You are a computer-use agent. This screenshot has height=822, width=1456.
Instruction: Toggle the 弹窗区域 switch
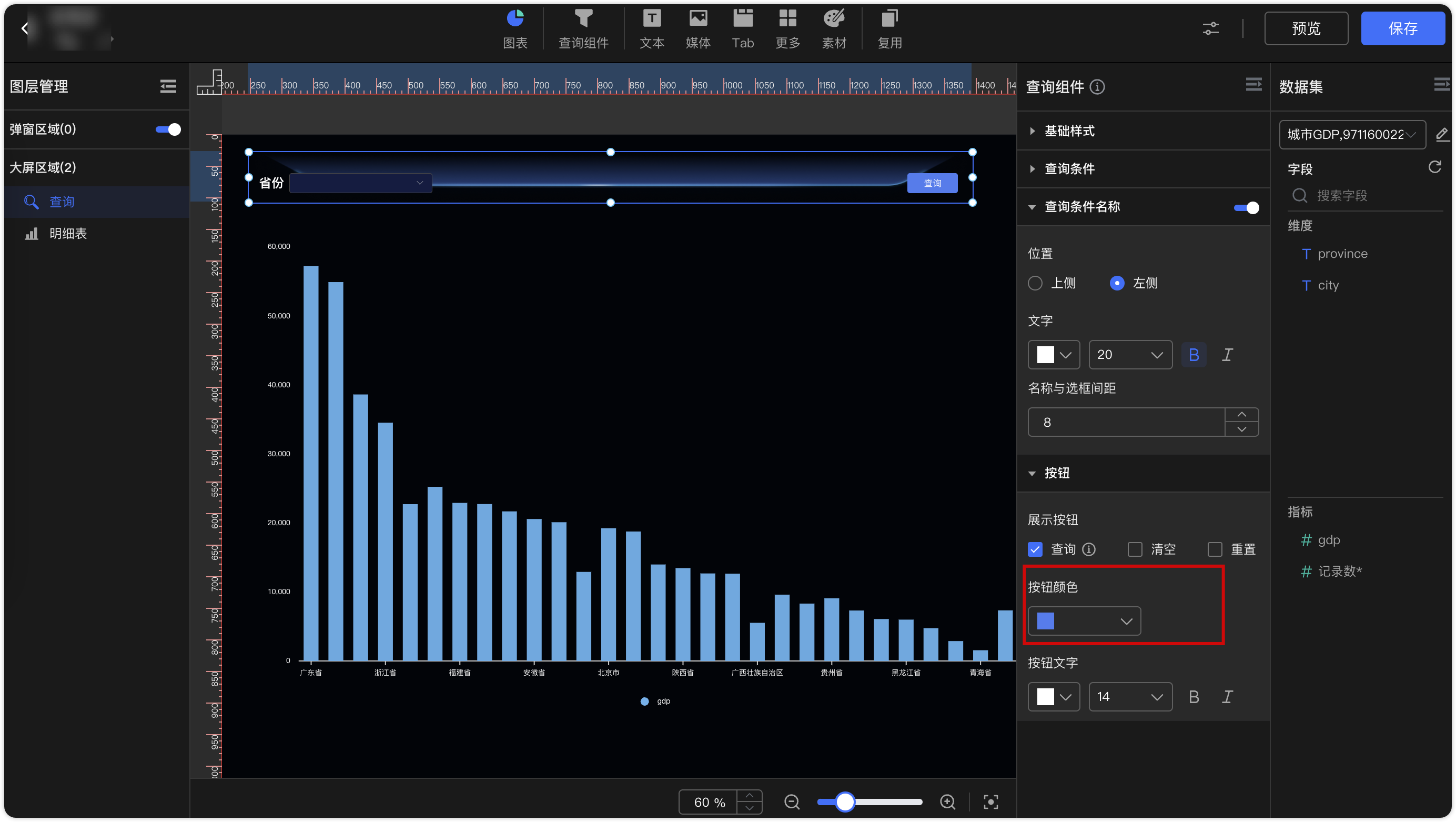(168, 129)
